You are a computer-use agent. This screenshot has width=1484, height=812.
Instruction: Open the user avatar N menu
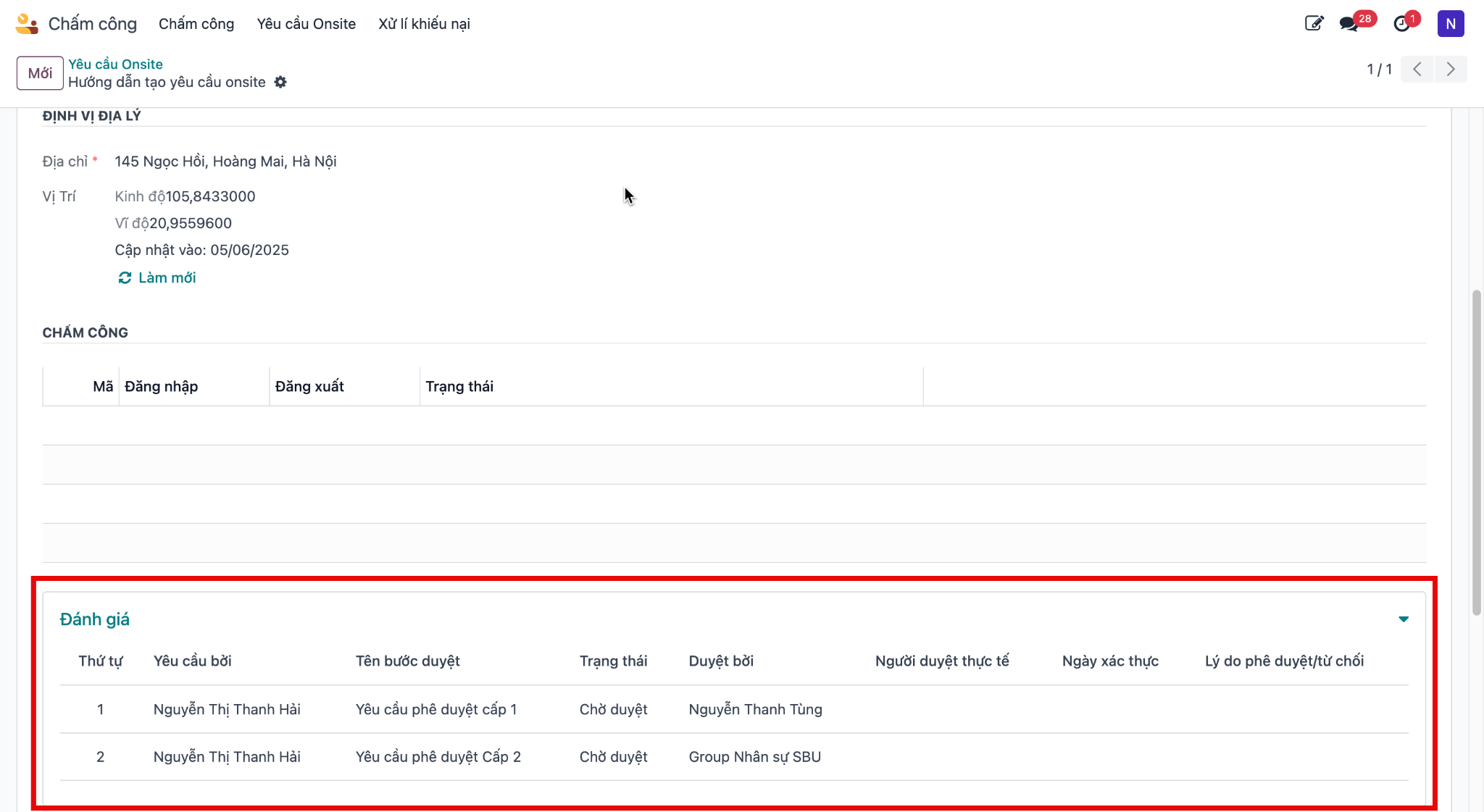click(x=1451, y=24)
